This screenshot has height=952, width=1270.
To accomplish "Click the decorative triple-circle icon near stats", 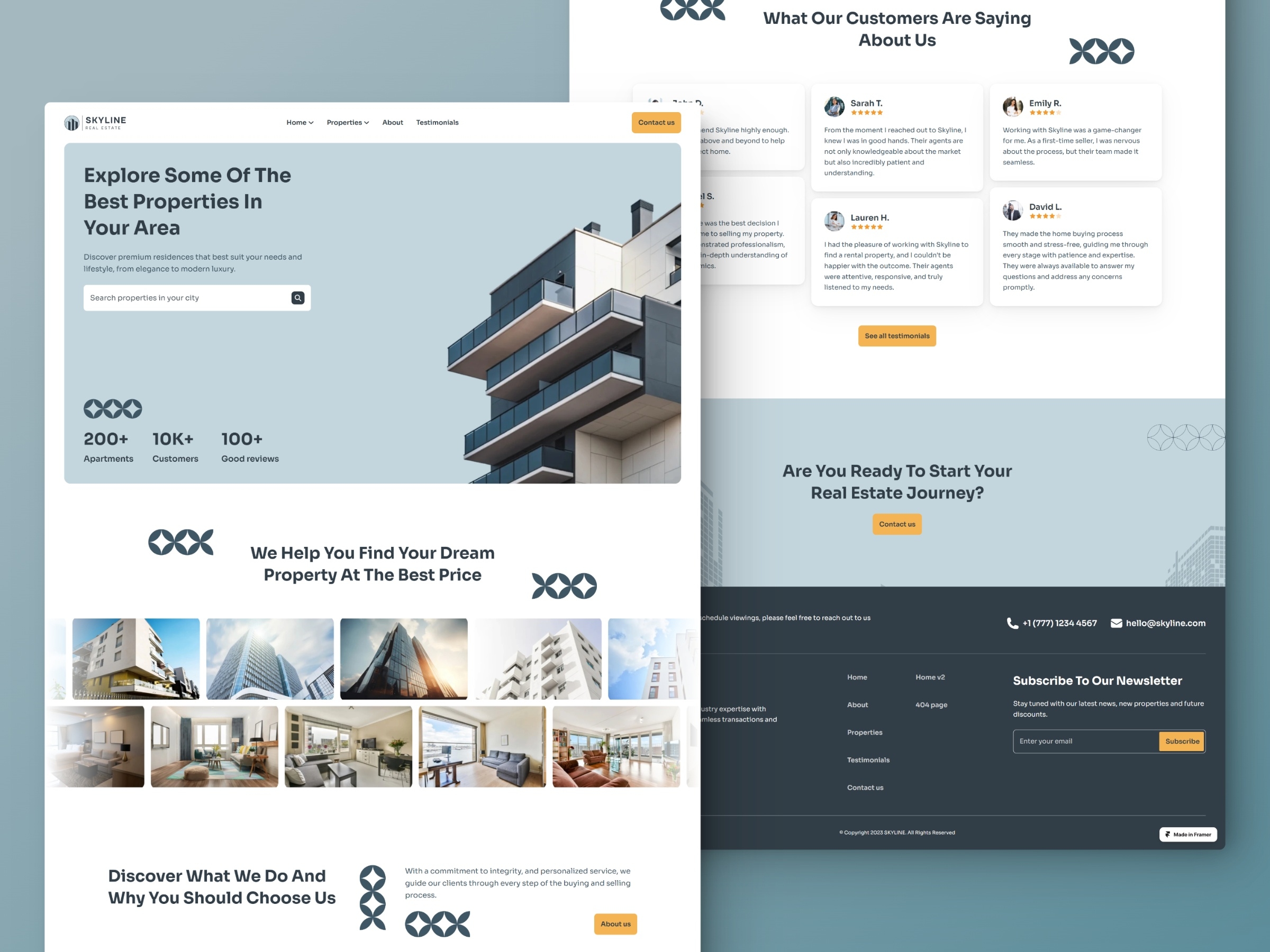I will coord(113,407).
